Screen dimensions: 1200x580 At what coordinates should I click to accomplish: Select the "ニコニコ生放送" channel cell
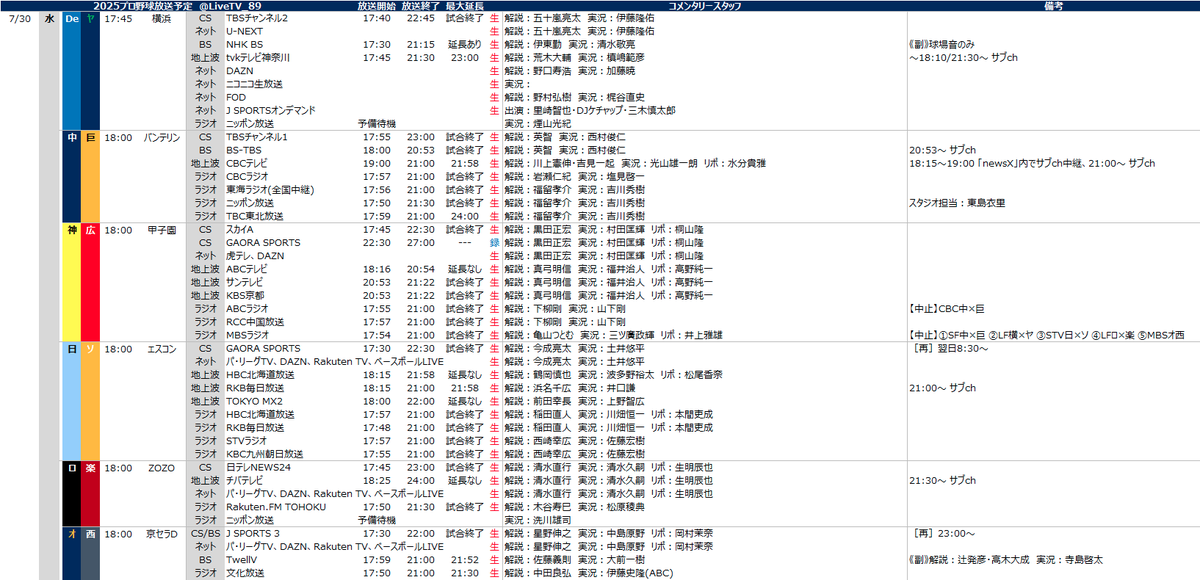[256, 84]
